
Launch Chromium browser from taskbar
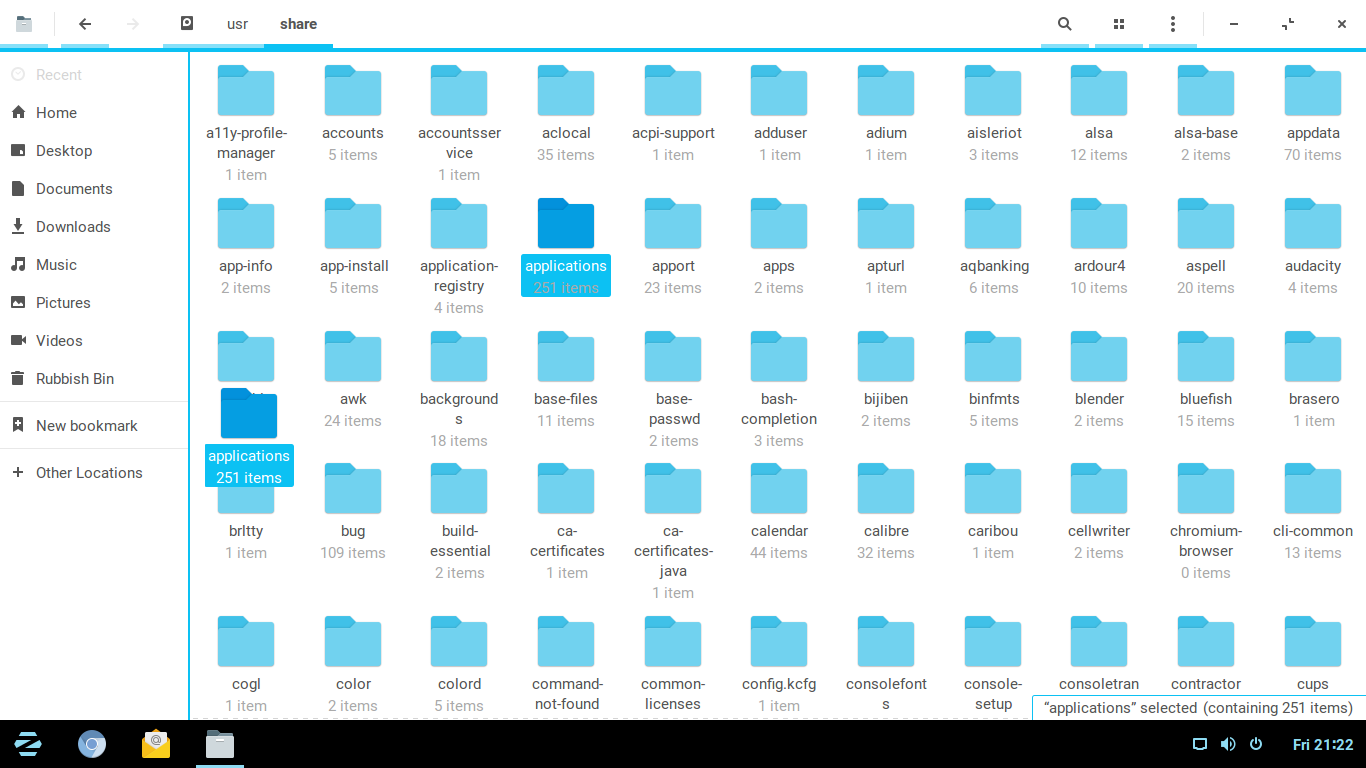(92, 744)
